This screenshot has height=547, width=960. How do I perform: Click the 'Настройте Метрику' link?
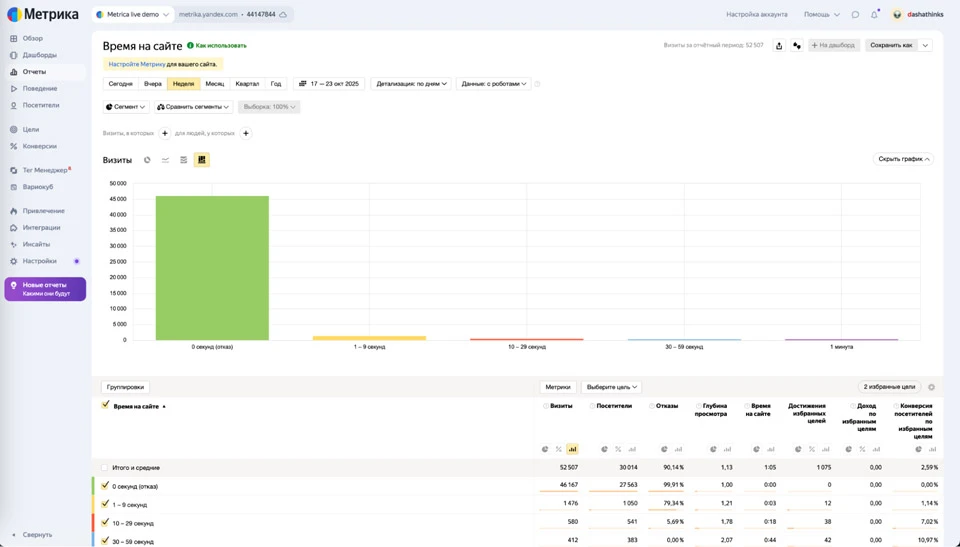click(137, 64)
